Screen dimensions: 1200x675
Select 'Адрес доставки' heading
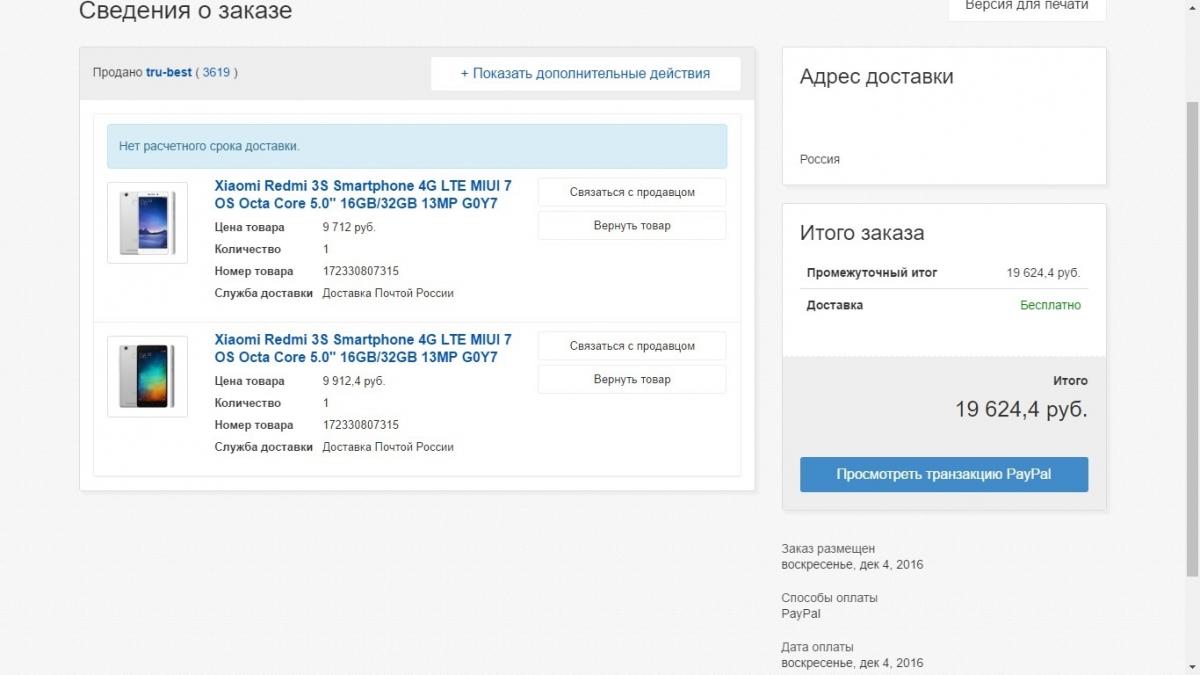coord(877,77)
